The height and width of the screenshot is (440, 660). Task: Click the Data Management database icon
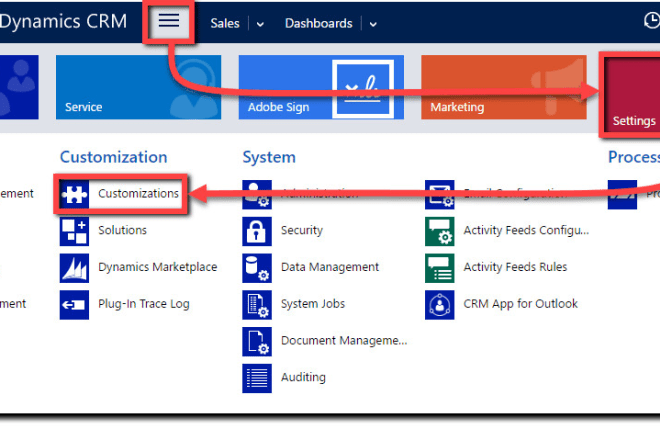[257, 268]
